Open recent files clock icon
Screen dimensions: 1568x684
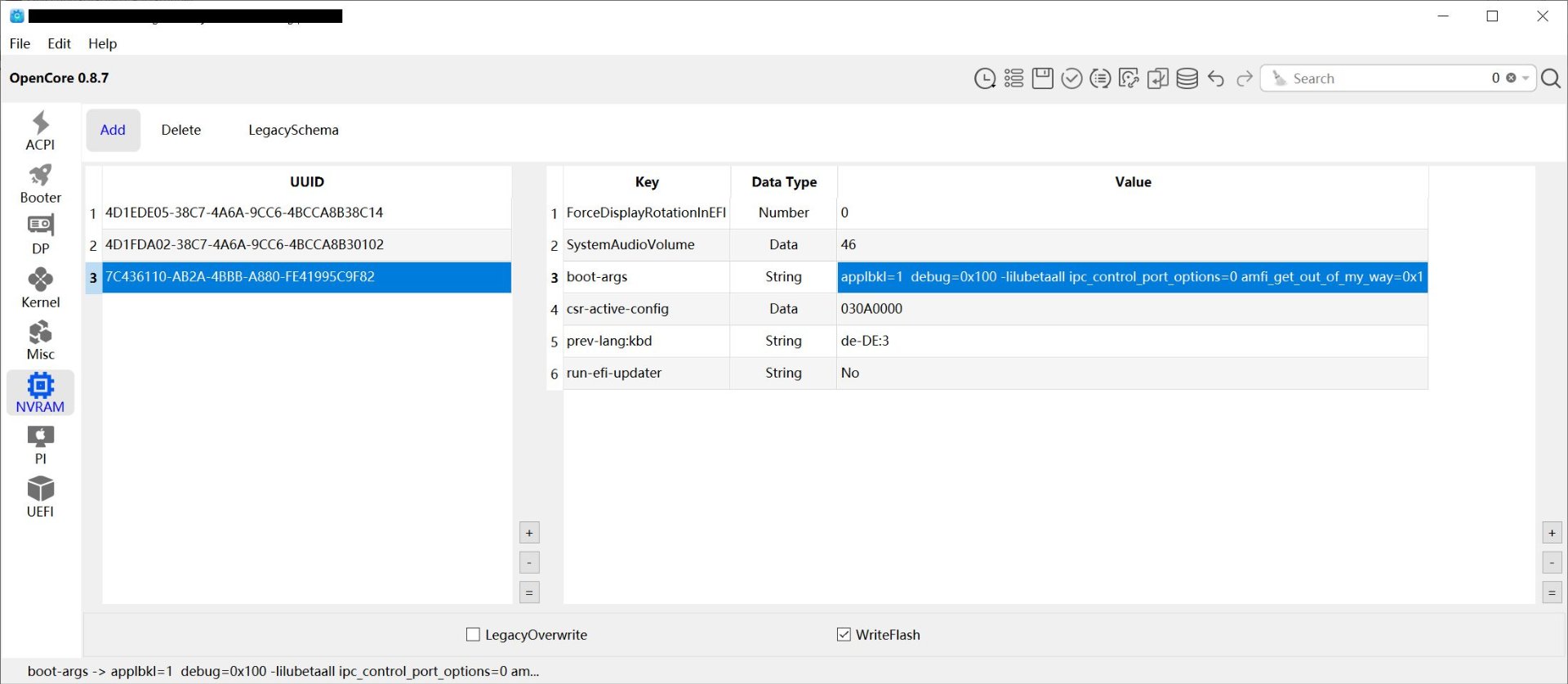(x=985, y=78)
